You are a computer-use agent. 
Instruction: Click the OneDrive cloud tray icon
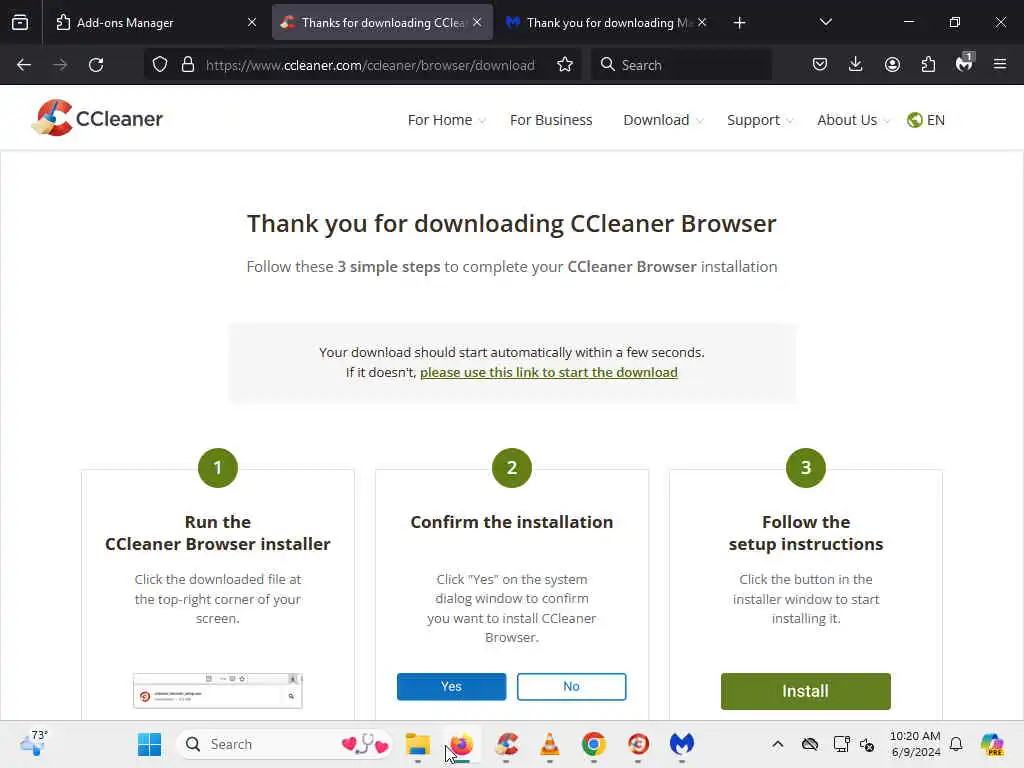[810, 744]
